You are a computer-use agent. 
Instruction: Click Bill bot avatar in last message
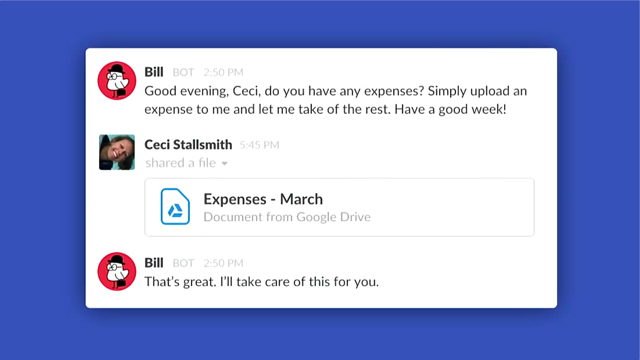click(x=117, y=271)
